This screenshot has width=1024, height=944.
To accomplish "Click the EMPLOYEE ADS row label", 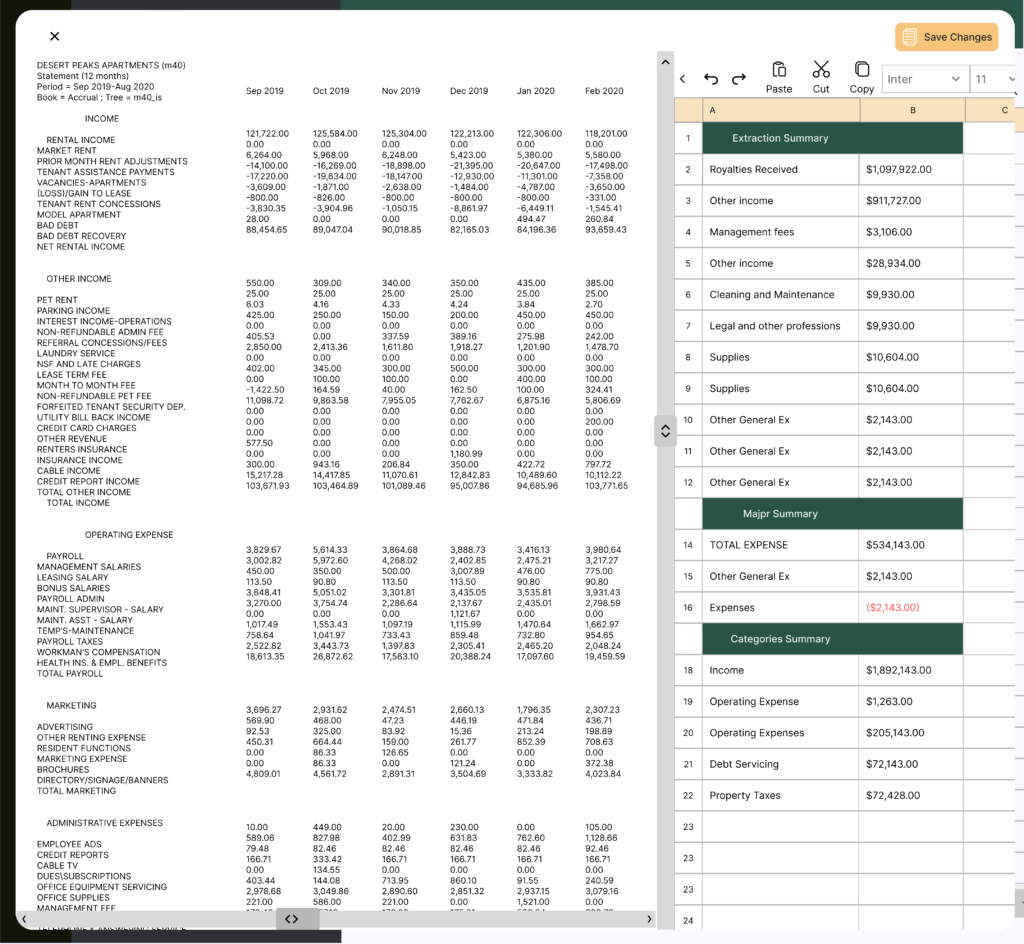I will [69, 845].
